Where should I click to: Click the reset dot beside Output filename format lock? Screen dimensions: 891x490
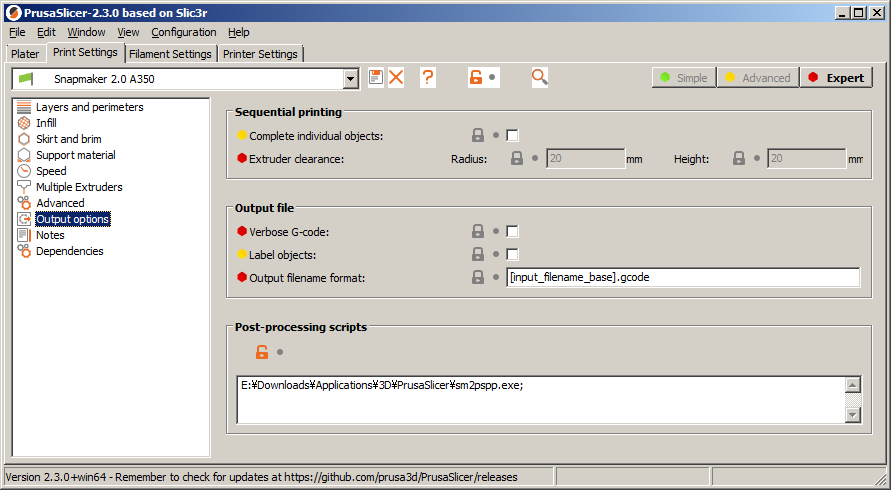[x=496, y=277]
